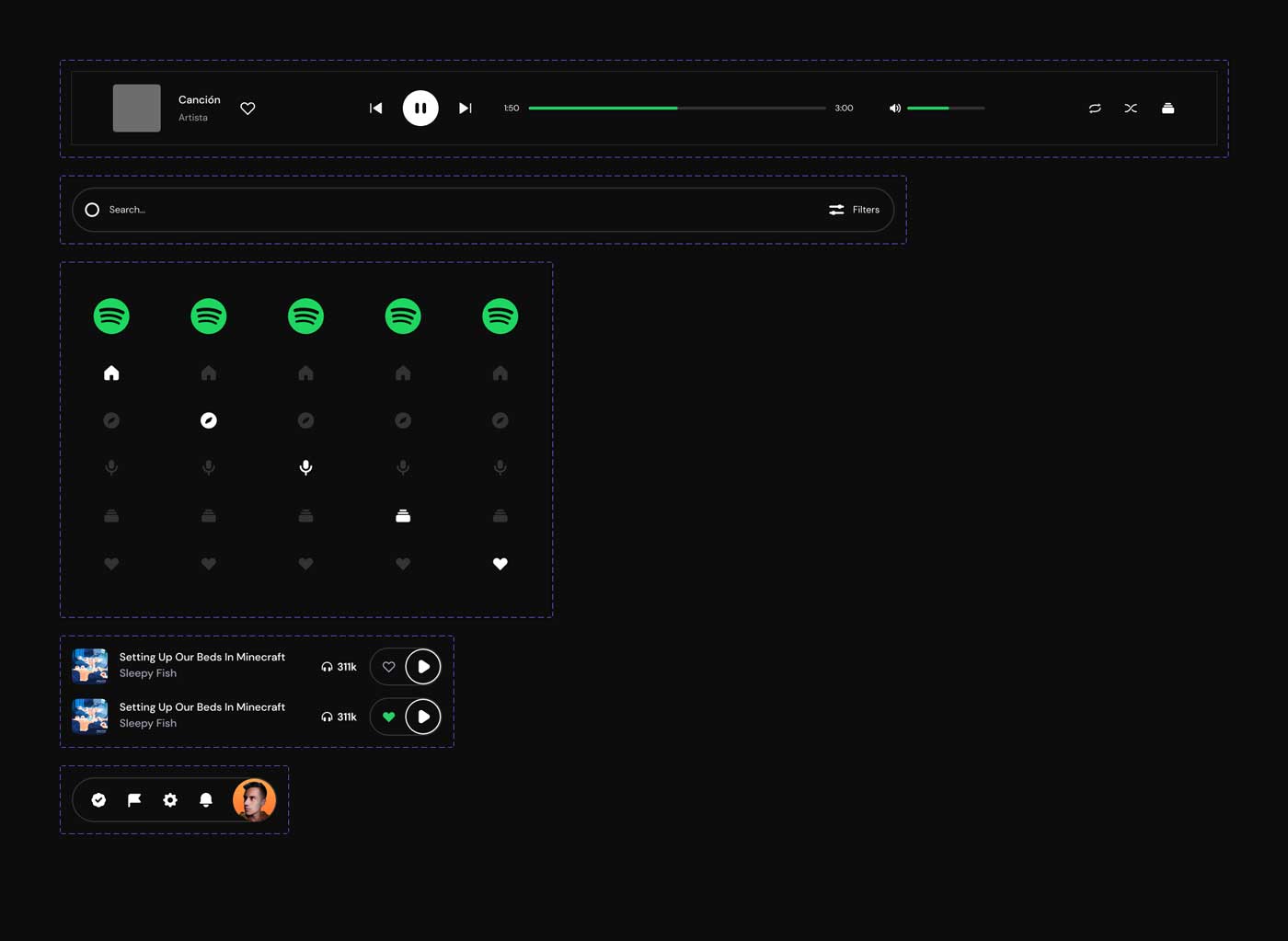Image resolution: width=1288 pixels, height=941 pixels.
Task: Select the highlighted white heart favorites icon
Action: pyautogui.click(x=500, y=564)
